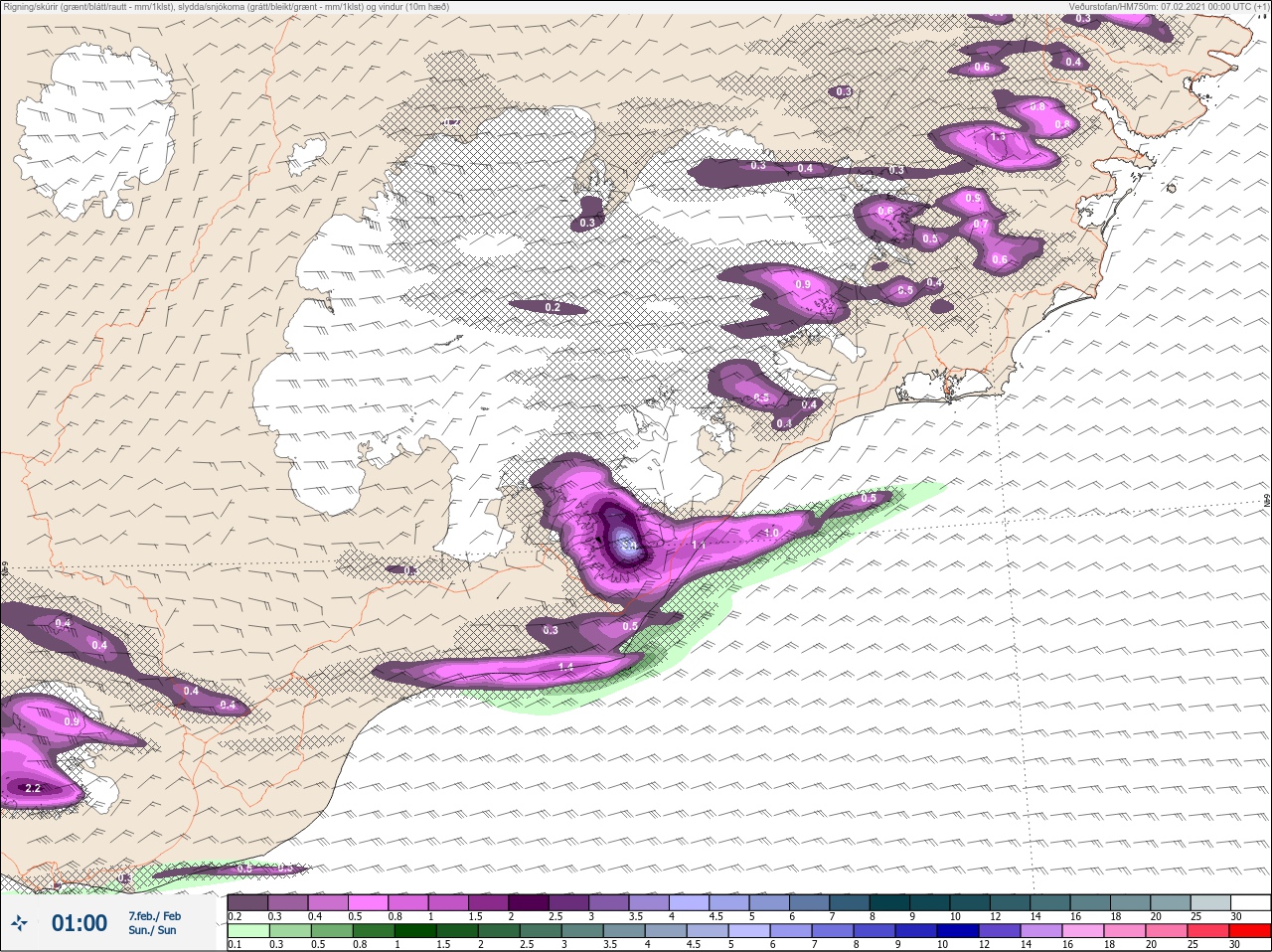This screenshot has width=1272, height=952.
Task: Click the 0.2 contour label on the map
Action: click(553, 307)
